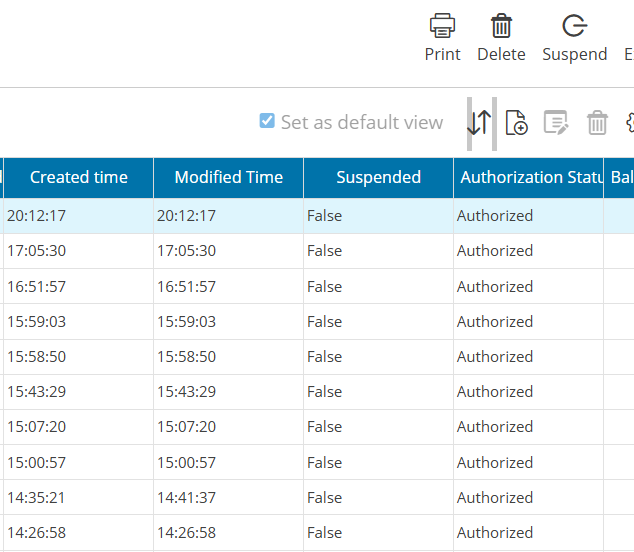Click the Delete trash icon in top toolbar
Screen dimensions: 634x552
[x=501, y=26]
